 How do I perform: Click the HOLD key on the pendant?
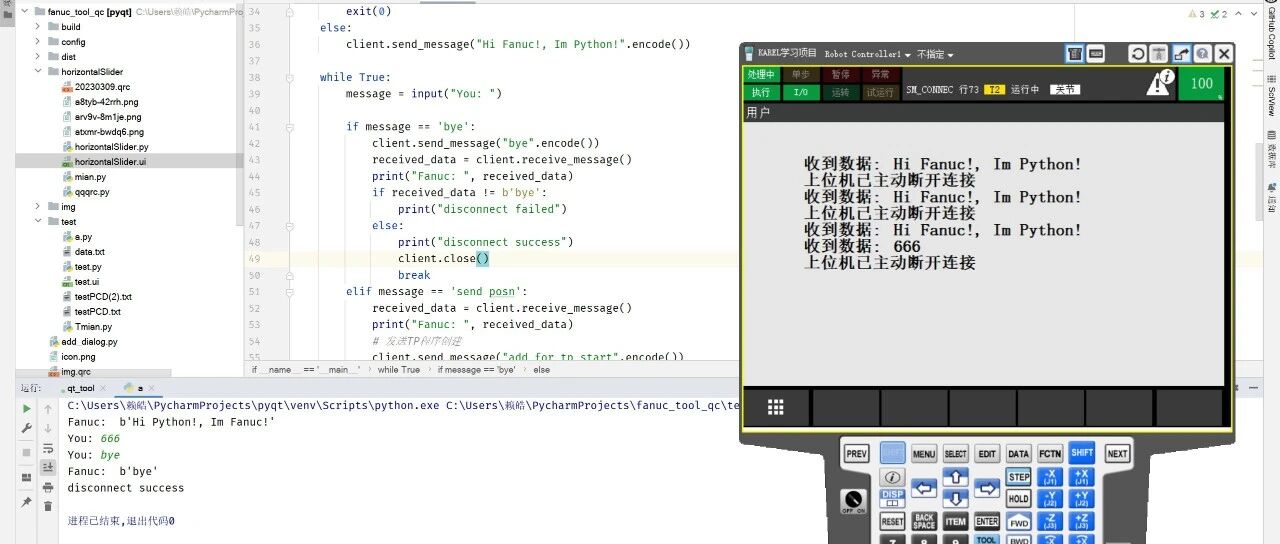tap(1018, 499)
